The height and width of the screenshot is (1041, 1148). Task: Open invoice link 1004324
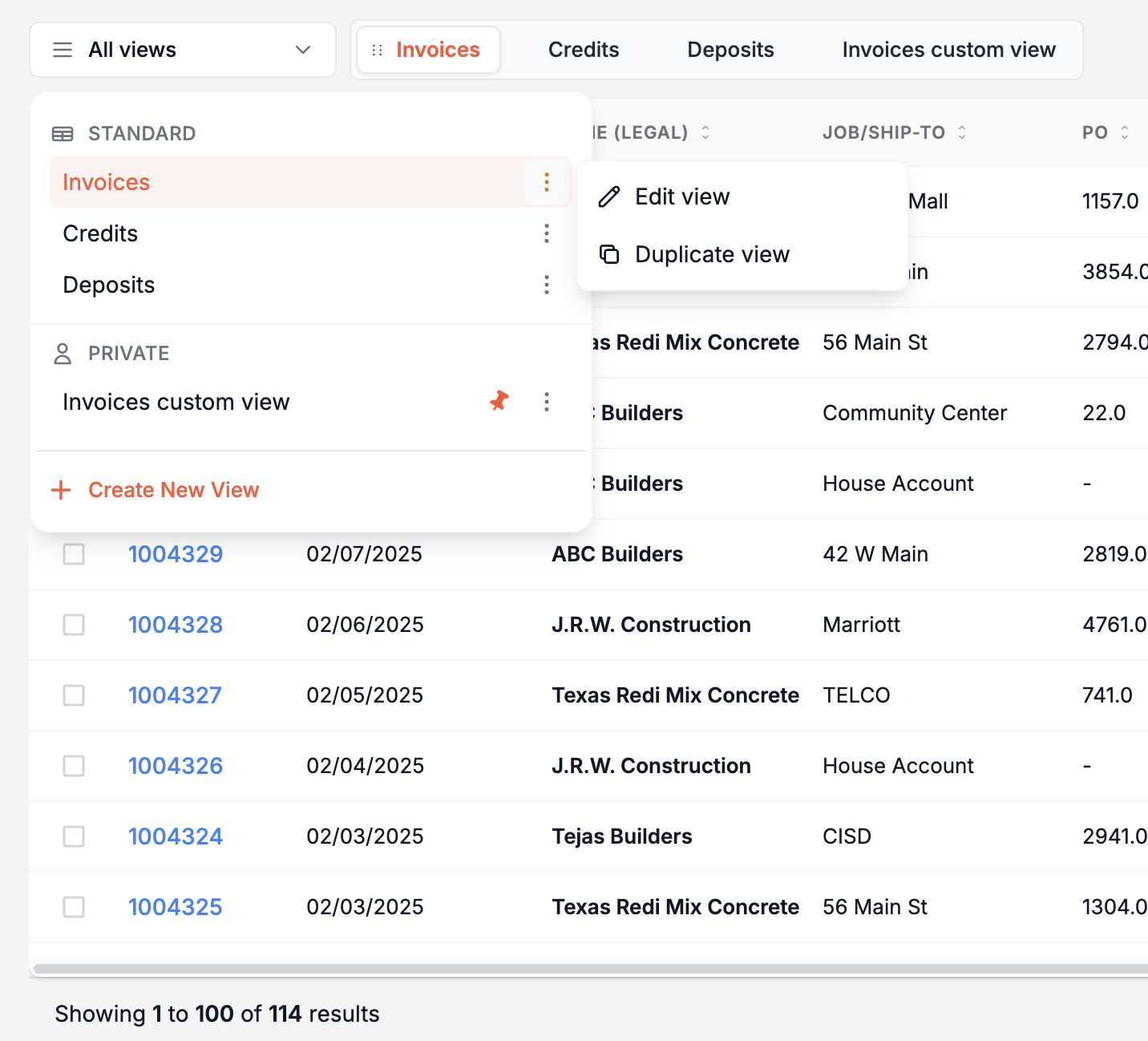point(176,836)
